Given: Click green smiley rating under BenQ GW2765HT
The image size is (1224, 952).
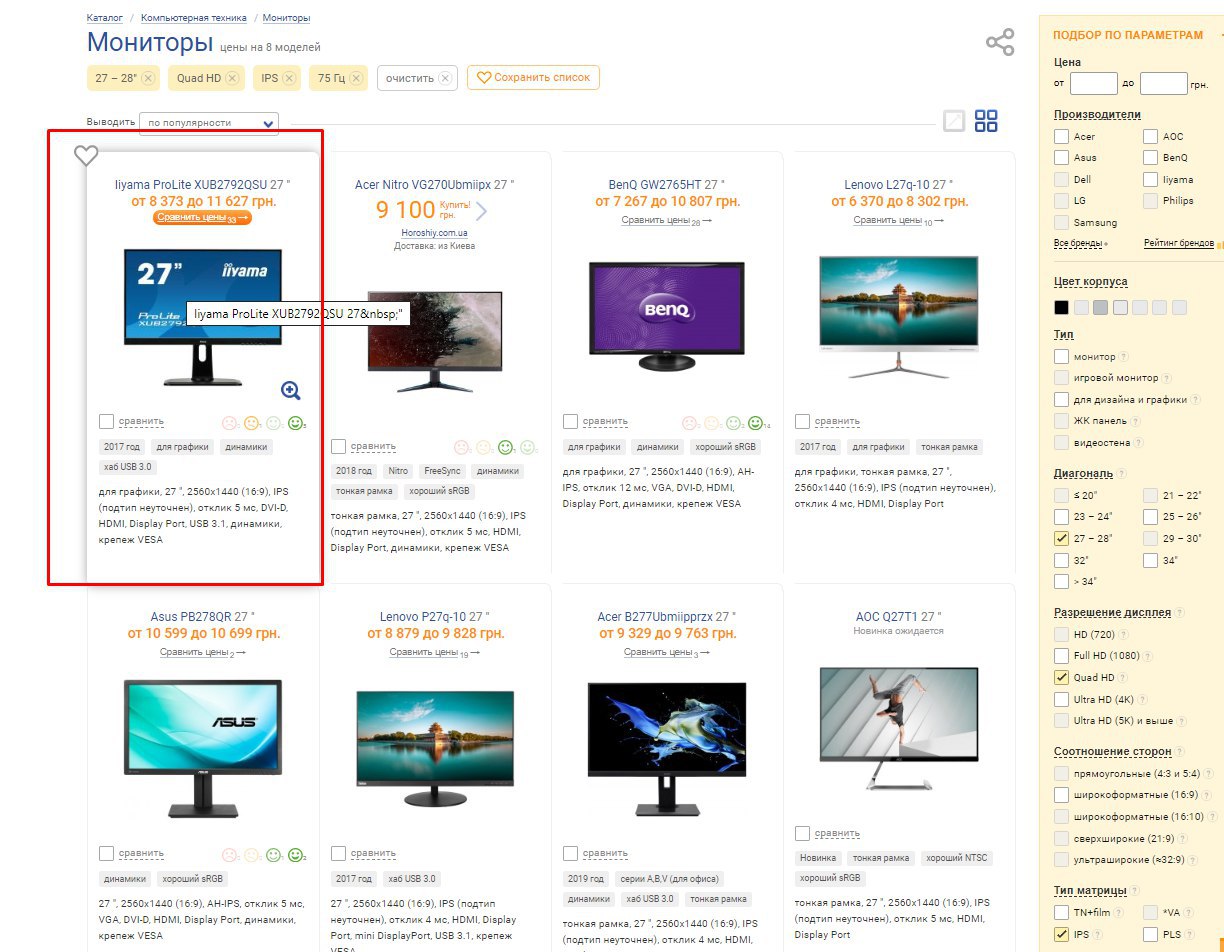Looking at the screenshot, I should tap(755, 423).
